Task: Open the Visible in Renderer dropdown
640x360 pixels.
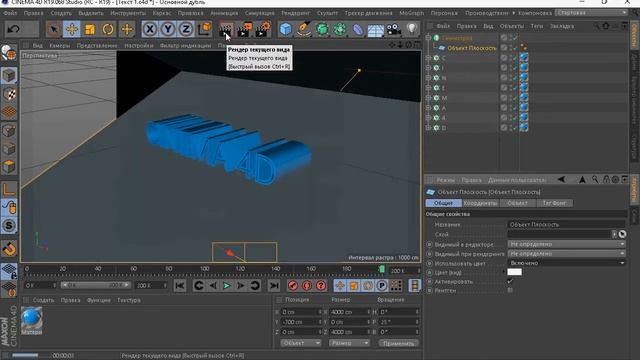Action: click(x=567, y=254)
